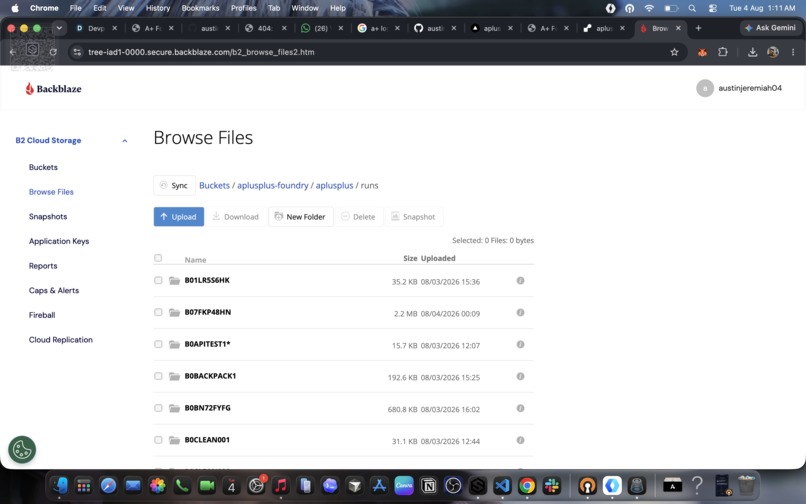This screenshot has height=504, width=806.
Task: Check the B01LR5S6HK folder checkbox
Action: 158,280
